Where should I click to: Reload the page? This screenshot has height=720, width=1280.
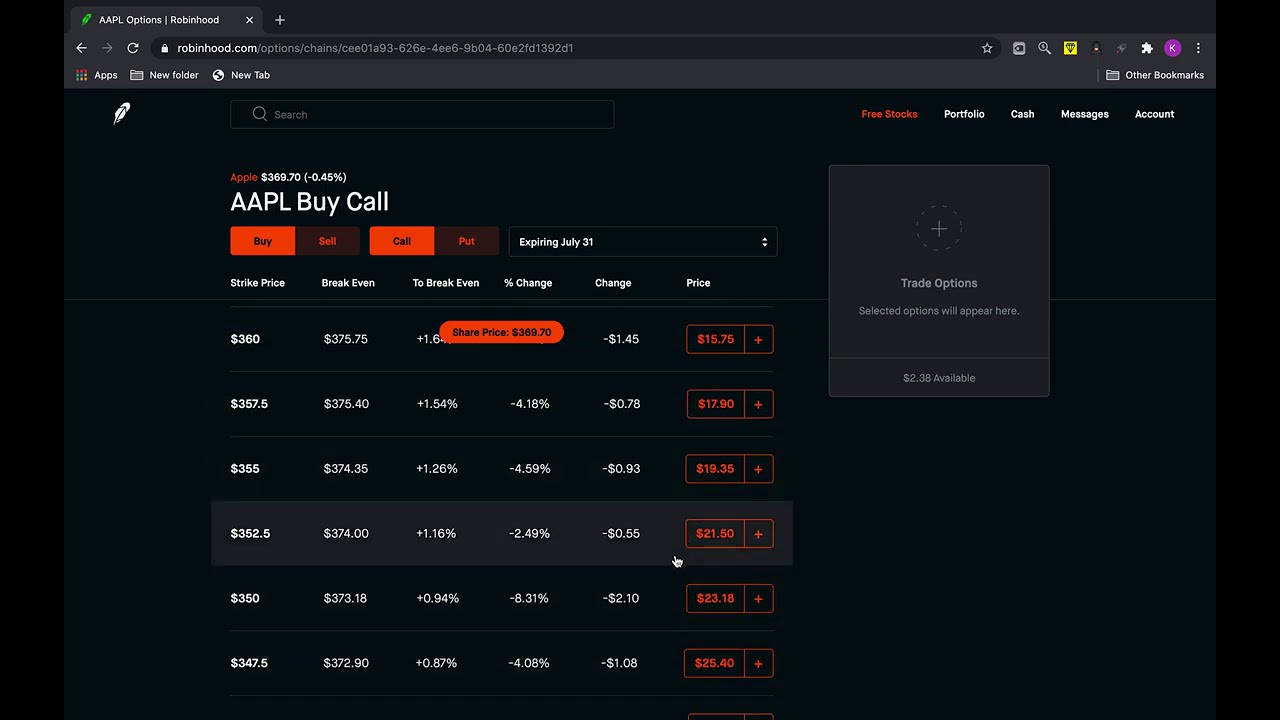(x=132, y=48)
